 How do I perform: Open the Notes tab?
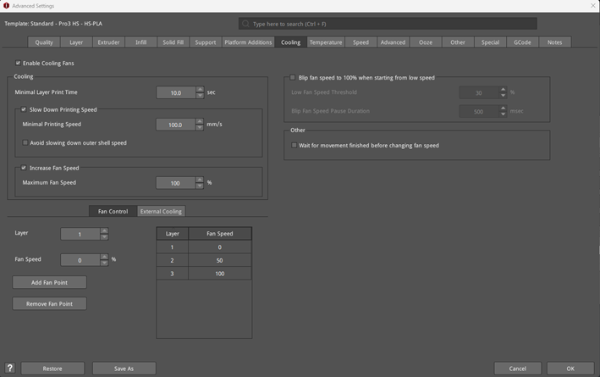(x=555, y=42)
